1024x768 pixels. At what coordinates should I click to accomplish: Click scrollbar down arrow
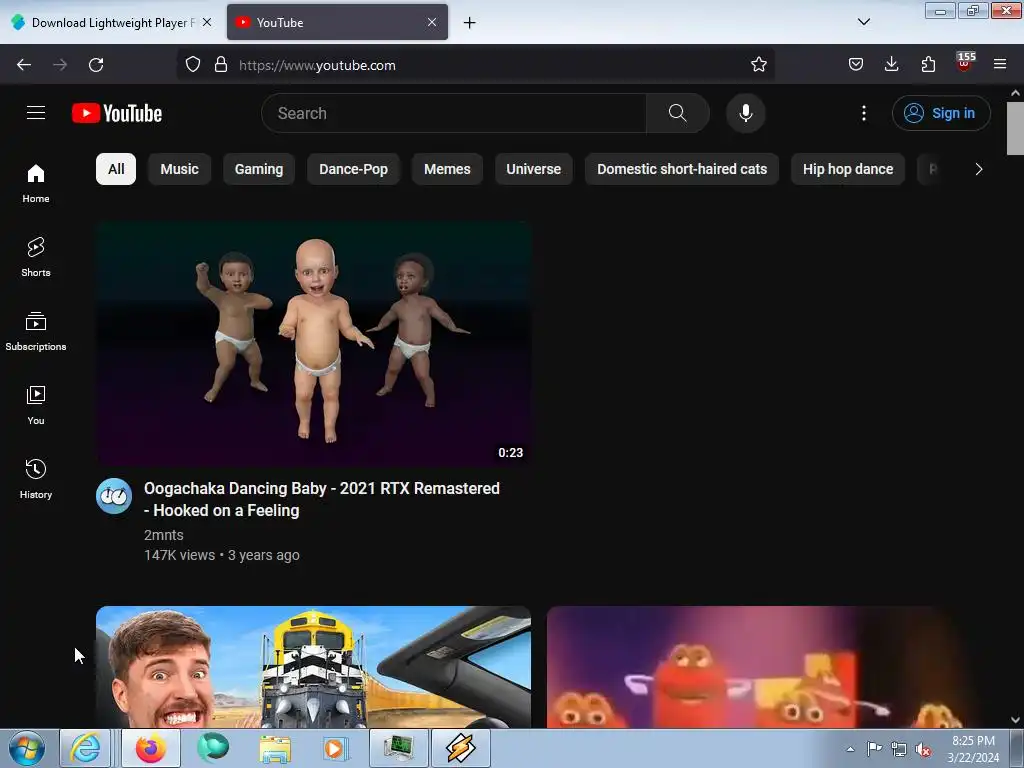(x=1015, y=720)
